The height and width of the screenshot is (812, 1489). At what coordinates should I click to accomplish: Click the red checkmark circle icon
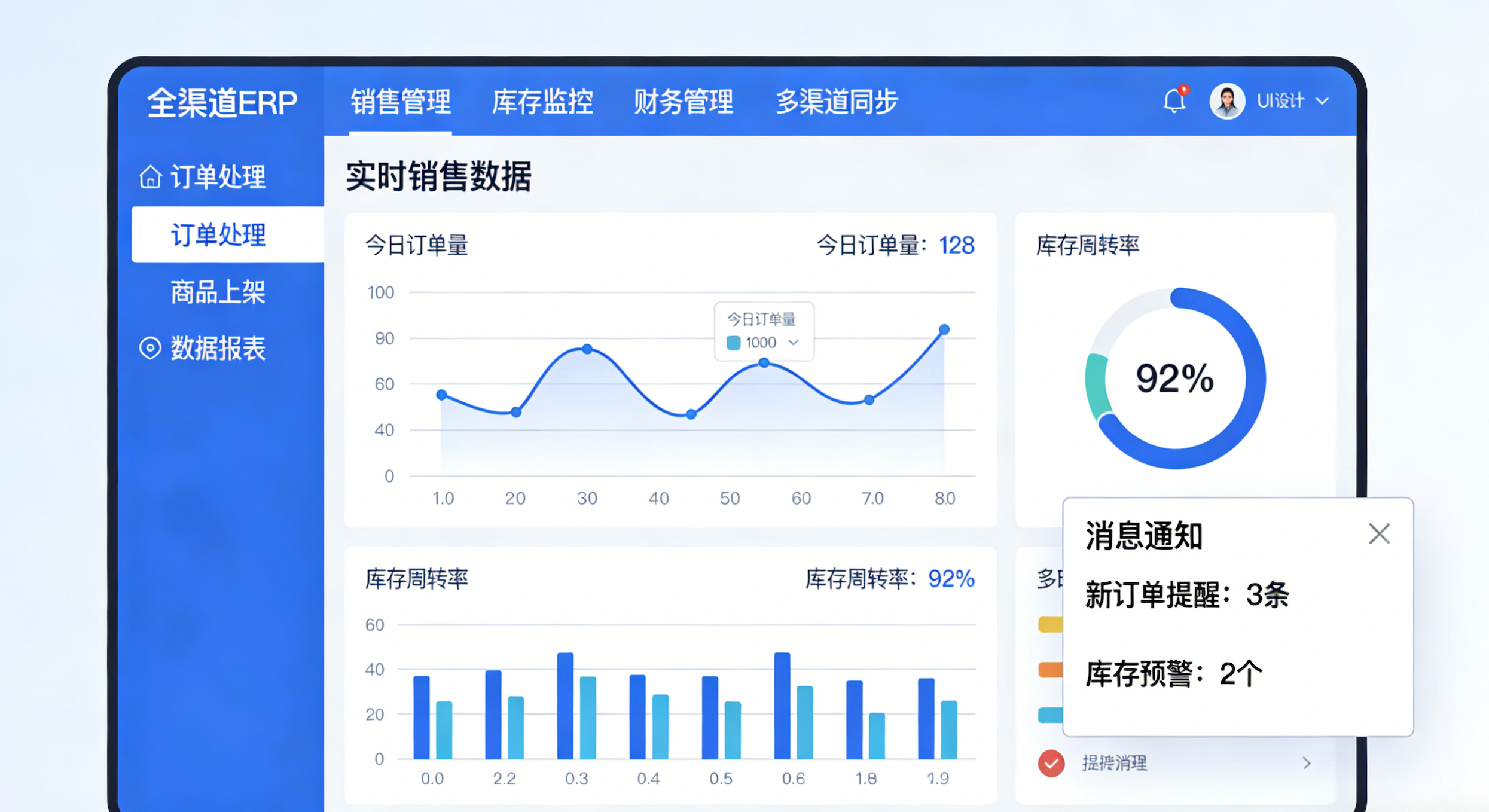click(1051, 763)
